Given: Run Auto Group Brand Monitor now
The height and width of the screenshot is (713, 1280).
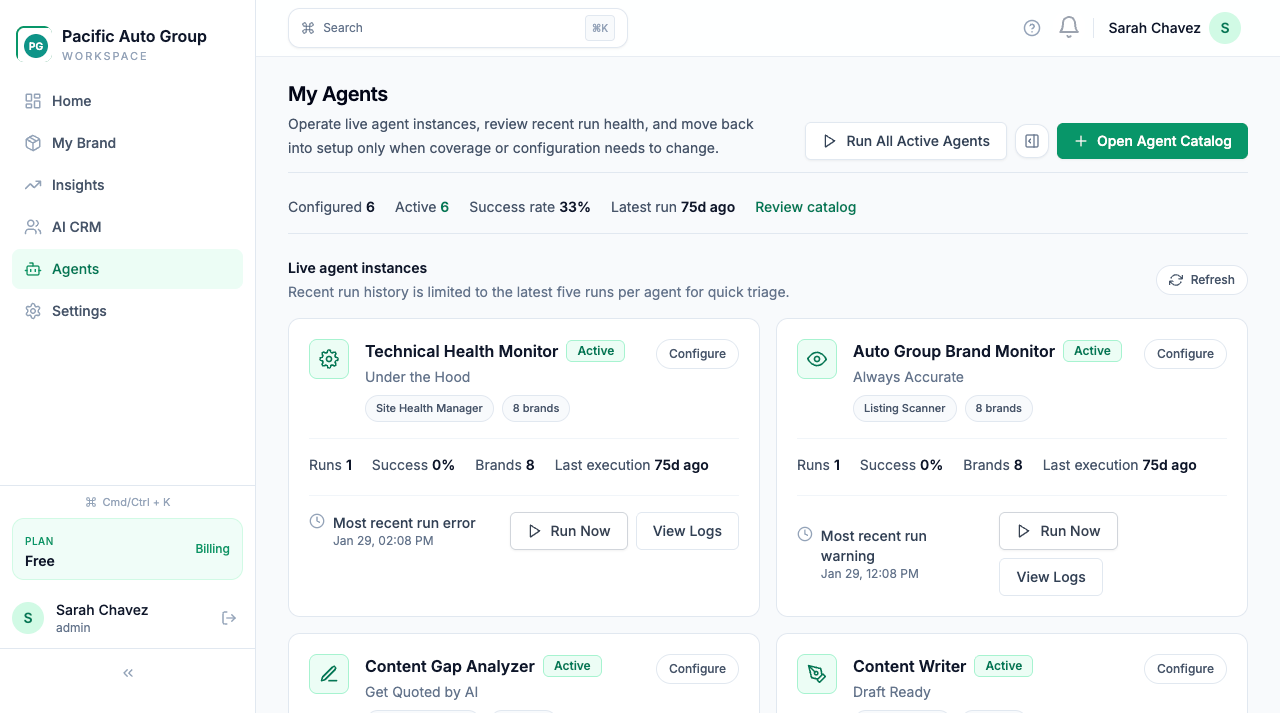Looking at the screenshot, I should click(1058, 531).
